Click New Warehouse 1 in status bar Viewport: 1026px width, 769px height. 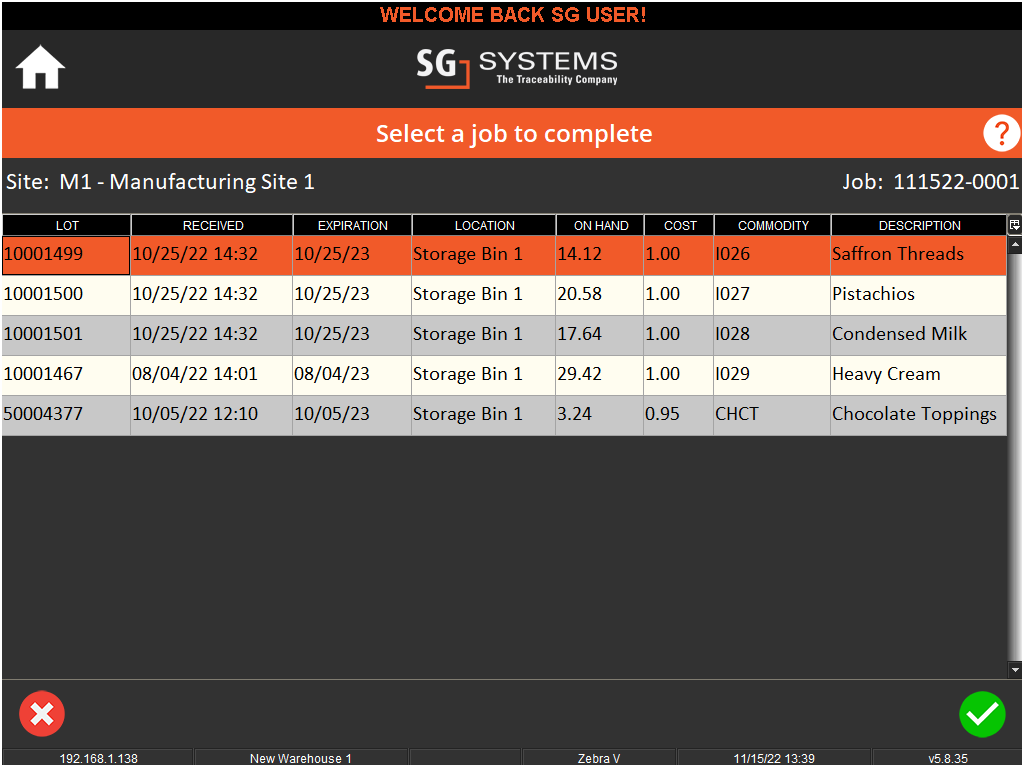(x=301, y=759)
